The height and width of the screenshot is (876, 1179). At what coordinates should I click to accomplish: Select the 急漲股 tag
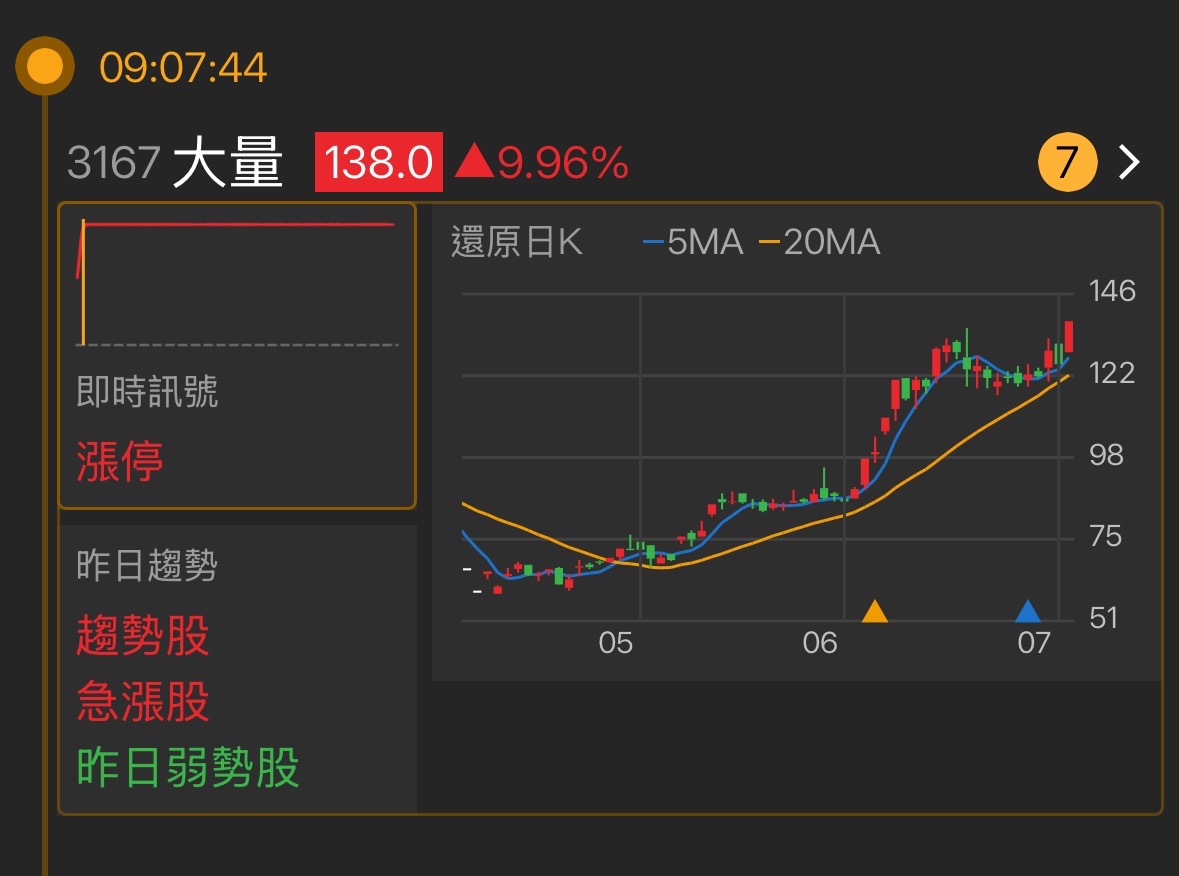click(x=143, y=702)
